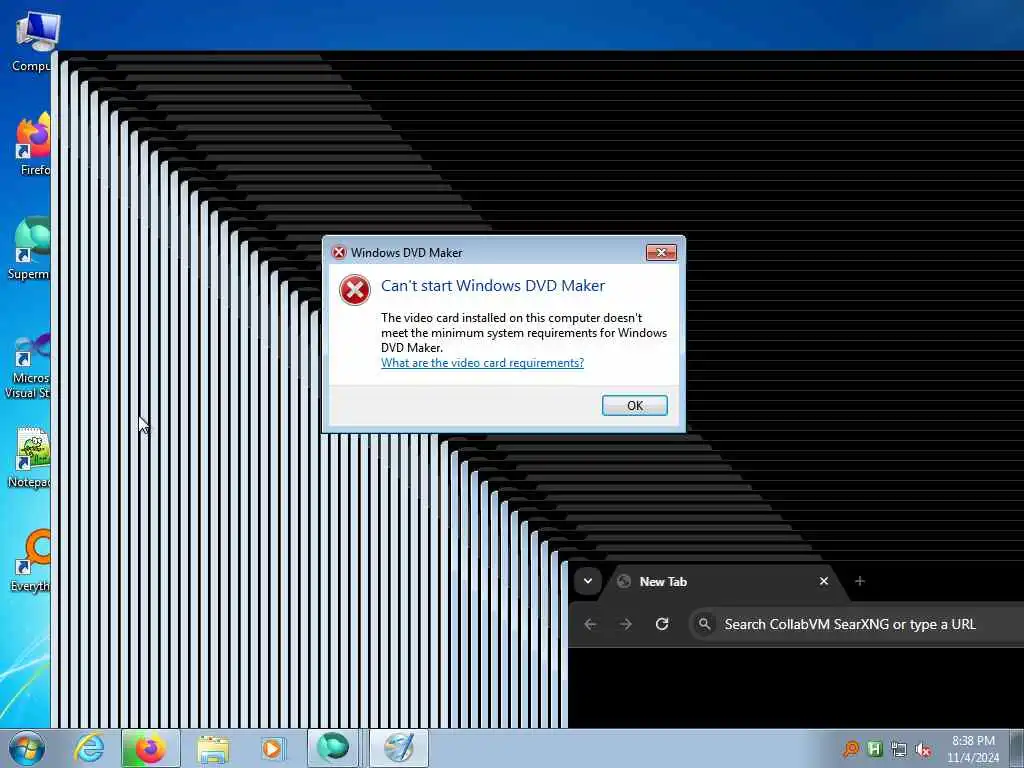This screenshot has width=1024, height=768.
Task: Open the browser tab search dropdown chevron
Action: coord(588,581)
